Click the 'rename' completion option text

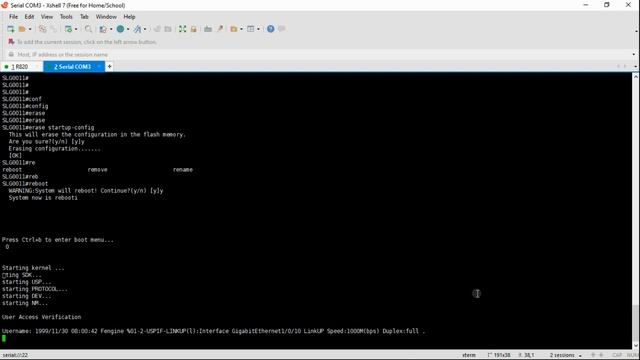182,170
